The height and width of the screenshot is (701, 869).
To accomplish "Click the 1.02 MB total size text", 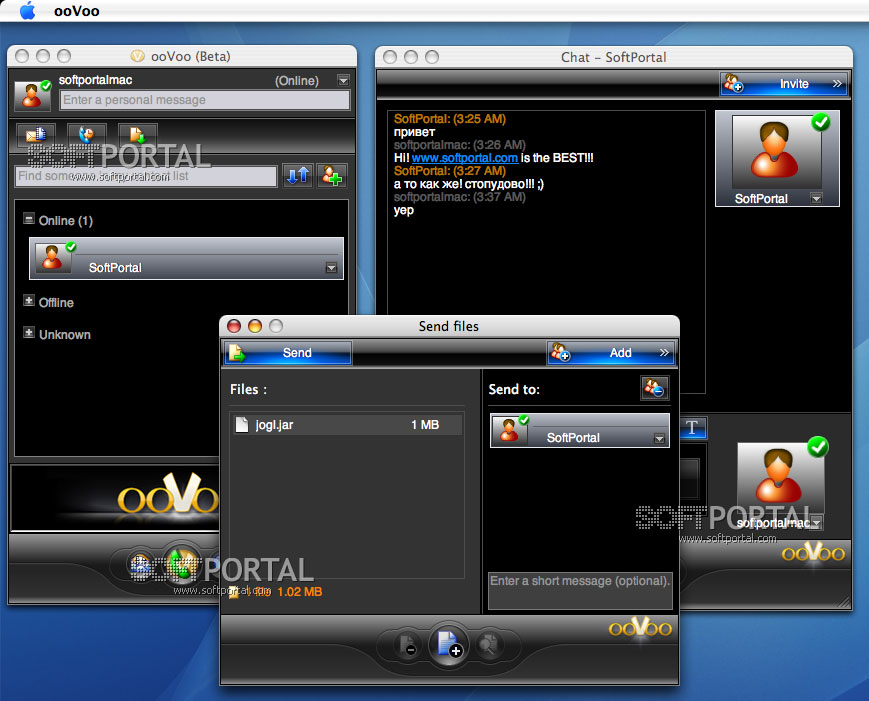I will (x=299, y=592).
